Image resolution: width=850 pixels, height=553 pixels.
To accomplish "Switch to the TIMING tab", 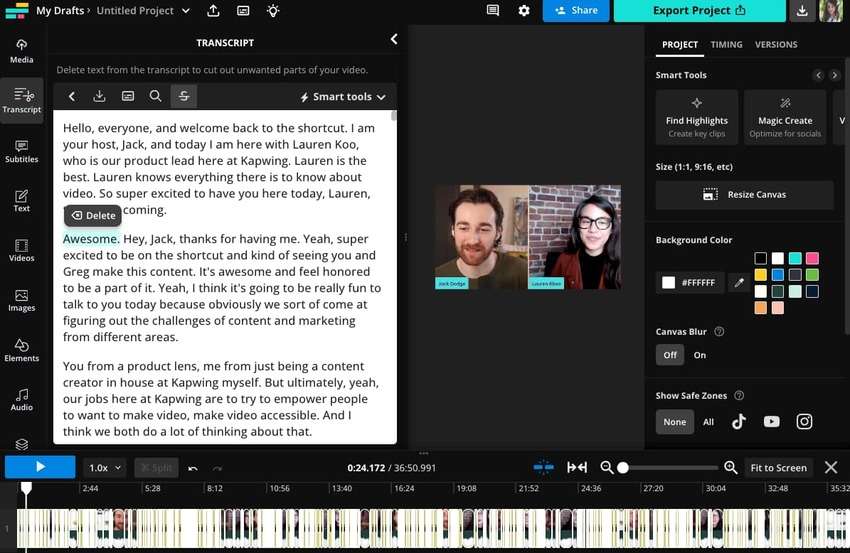I will (726, 45).
